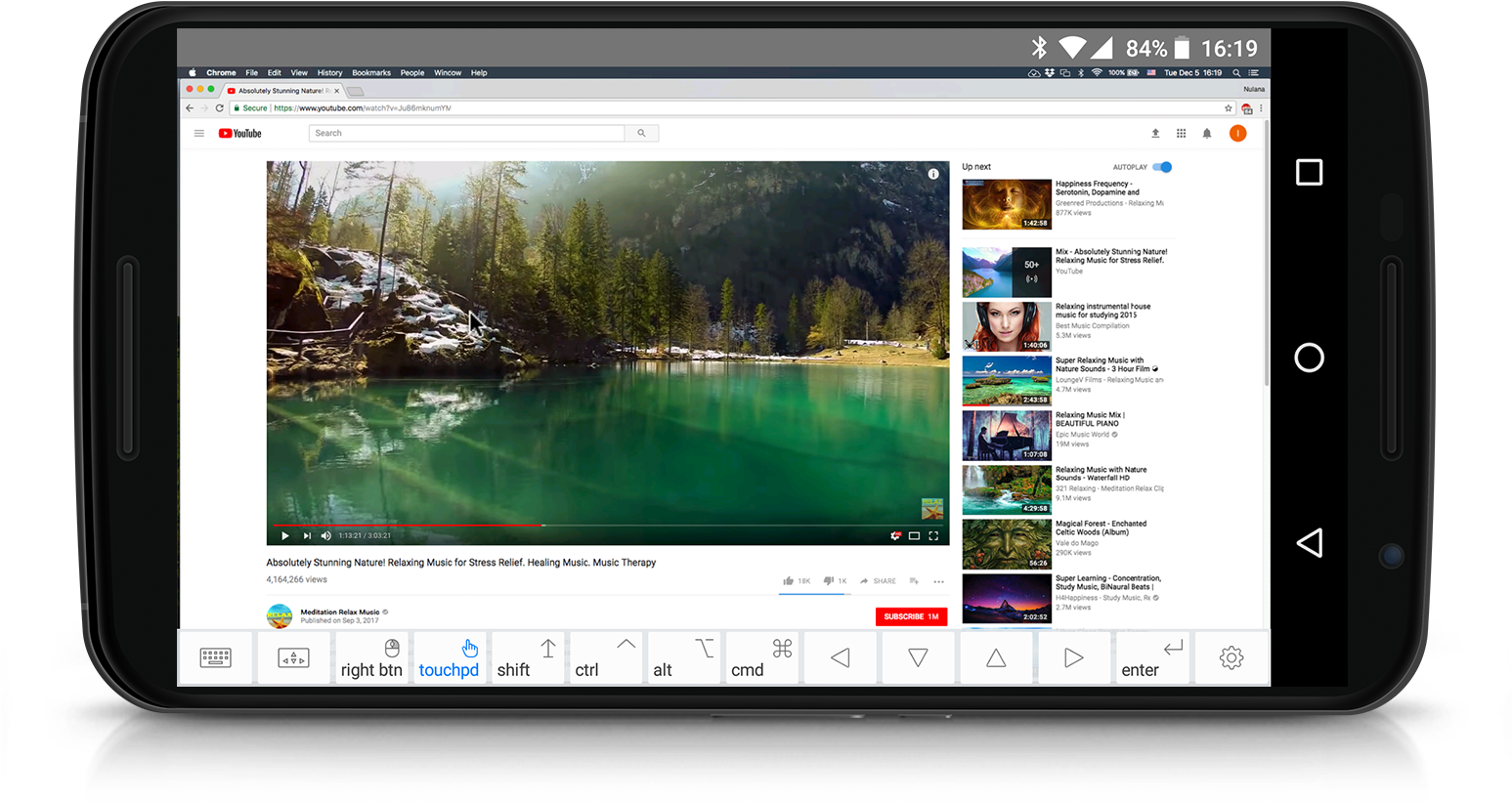Select the touchpad mode key
The height and width of the screenshot is (802, 1512).
click(449, 656)
